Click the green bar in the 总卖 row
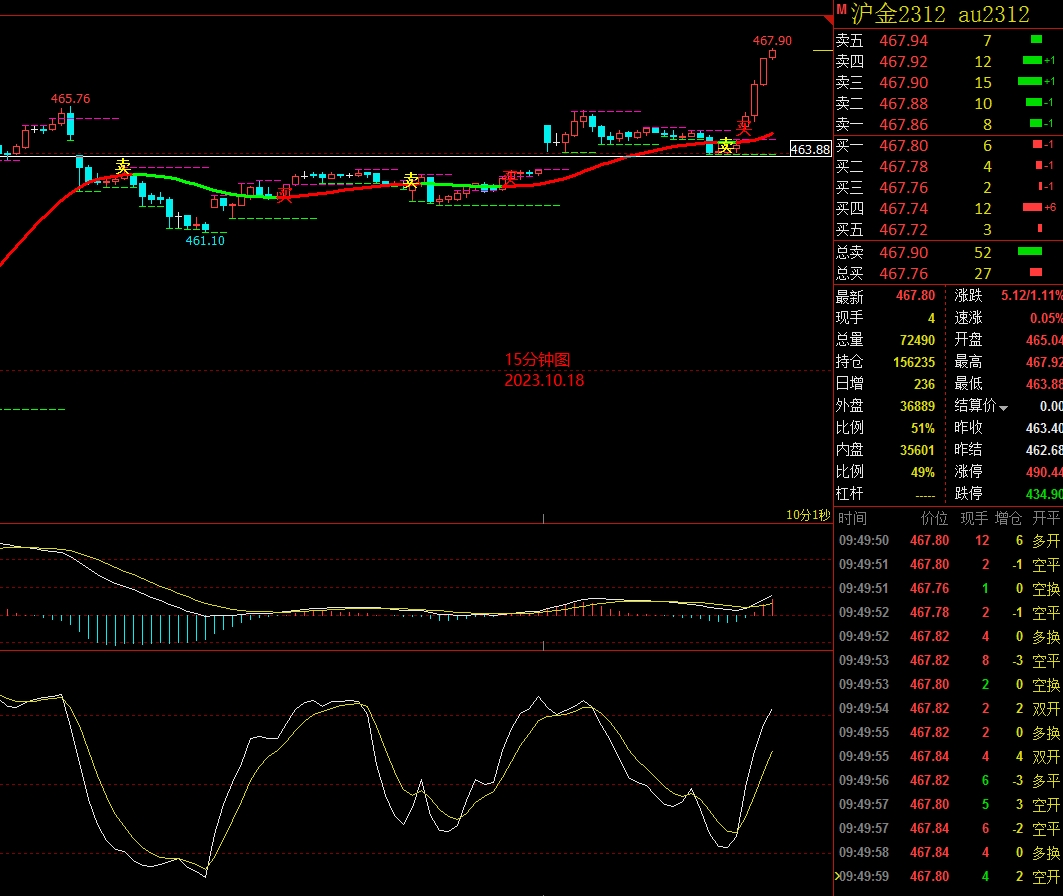Viewport: 1063px width, 896px height. tap(1029, 252)
